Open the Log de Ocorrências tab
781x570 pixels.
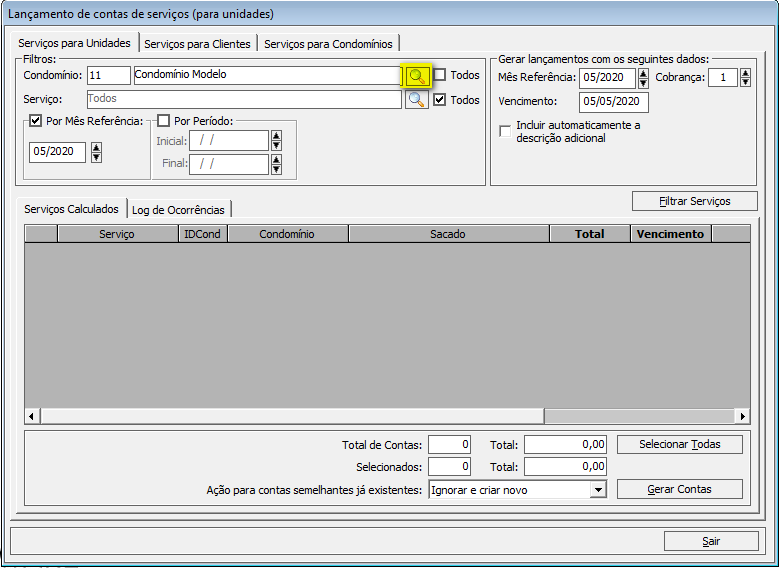(x=178, y=210)
